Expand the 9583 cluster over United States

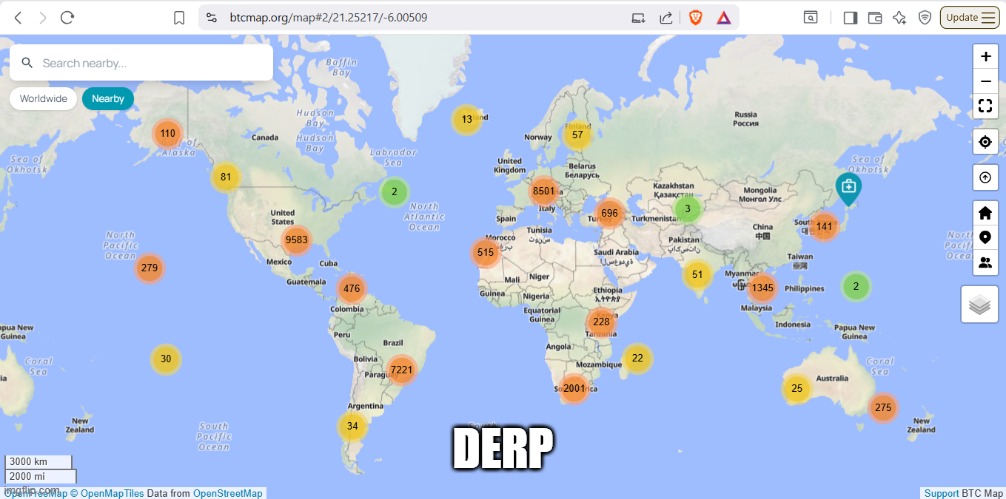click(296, 240)
